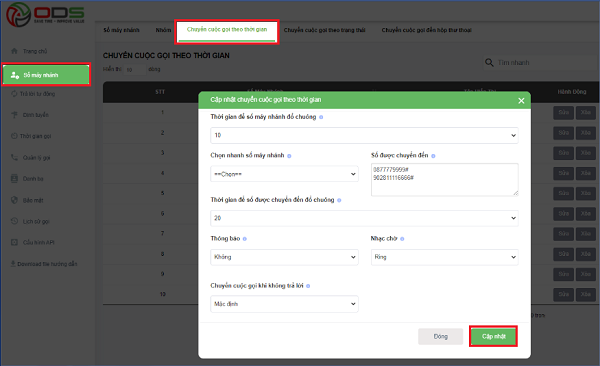The height and width of the screenshot is (366, 600).
Task: Click Xóa button in row 1
Action: click(x=585, y=113)
